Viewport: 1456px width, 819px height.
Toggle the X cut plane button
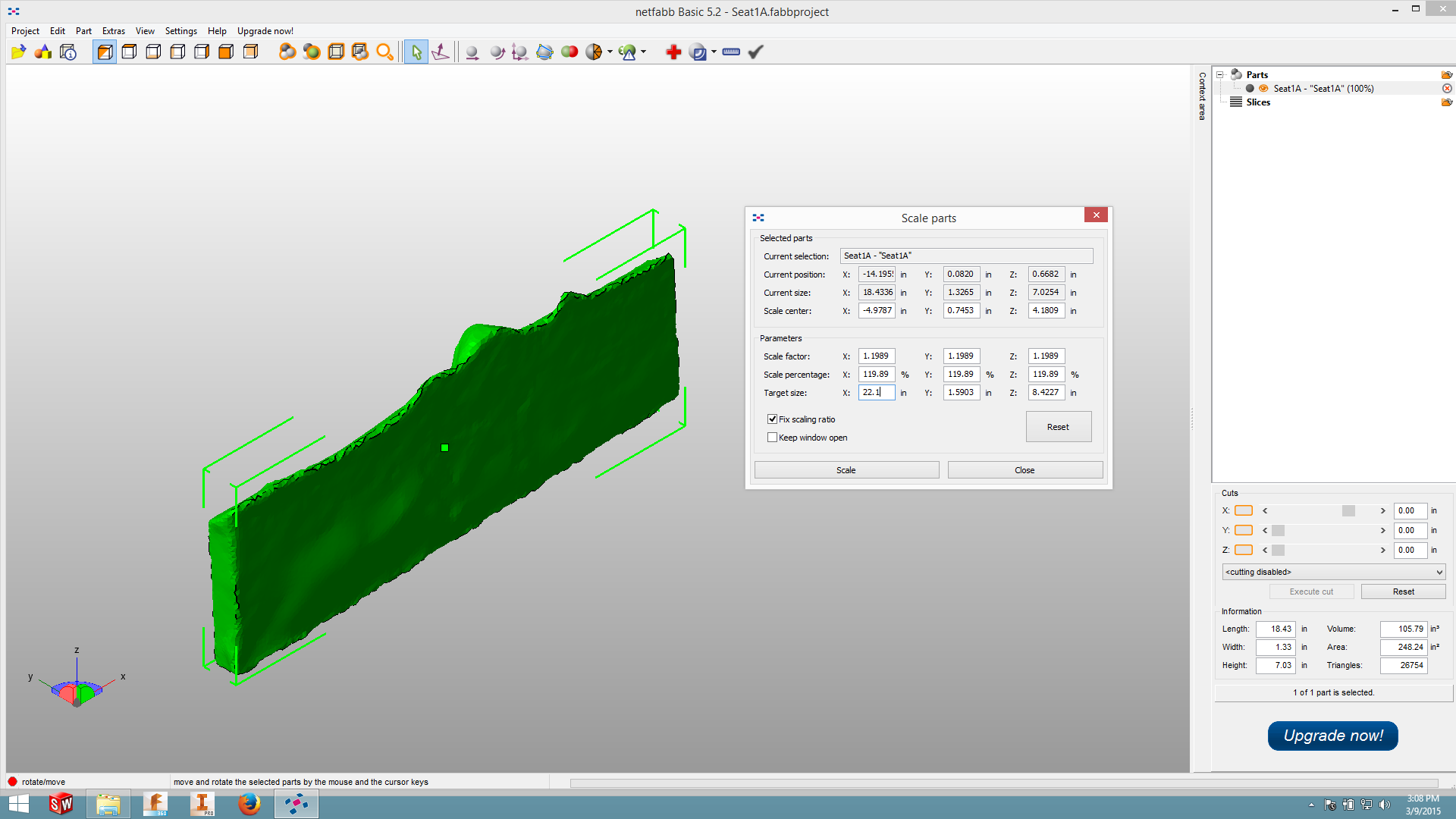coord(1244,510)
